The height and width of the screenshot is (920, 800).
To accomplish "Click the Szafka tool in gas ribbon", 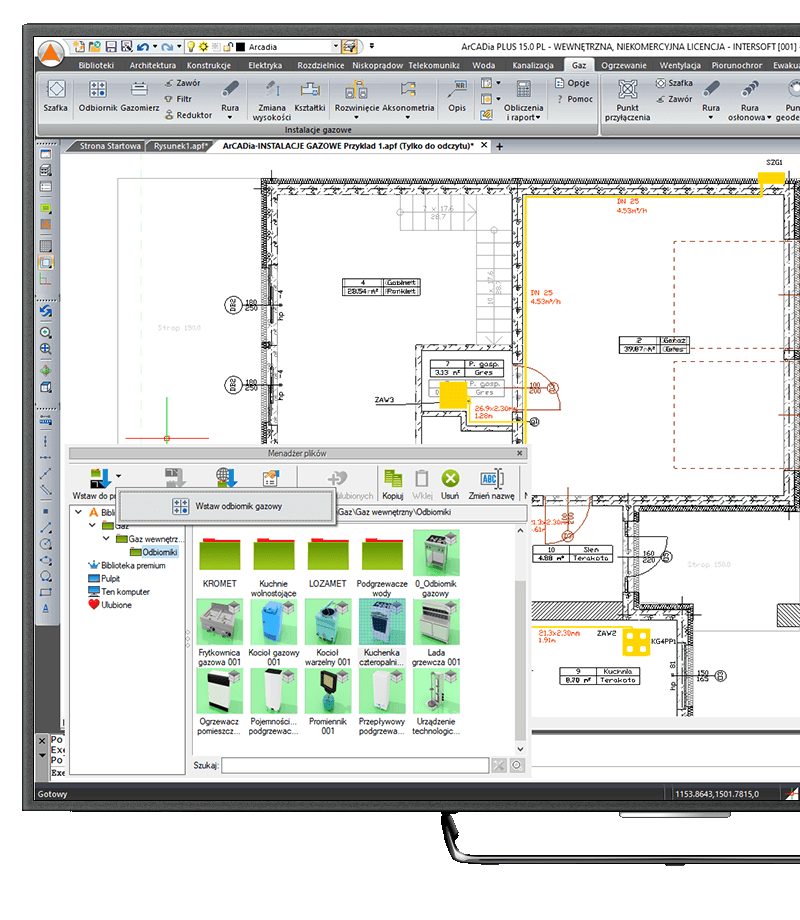I will coord(56,96).
